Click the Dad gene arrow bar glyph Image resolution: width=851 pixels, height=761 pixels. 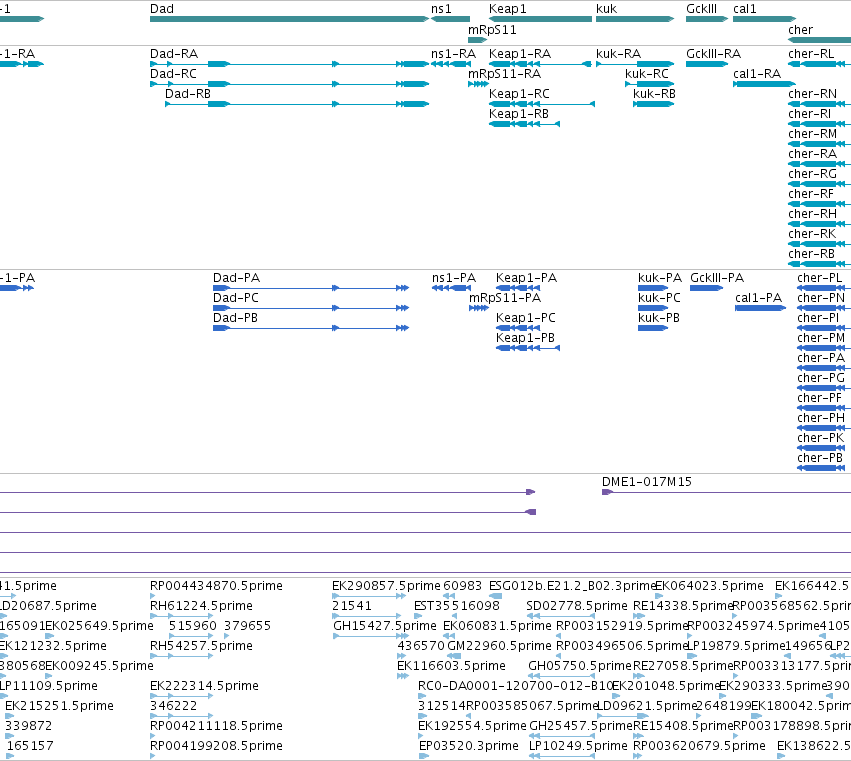coord(290,19)
